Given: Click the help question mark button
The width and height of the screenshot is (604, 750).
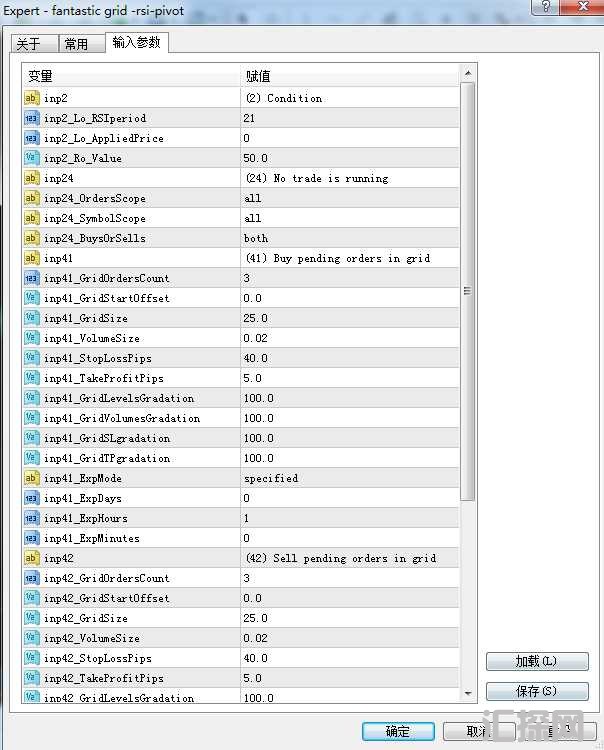Looking at the screenshot, I should click(x=543, y=8).
